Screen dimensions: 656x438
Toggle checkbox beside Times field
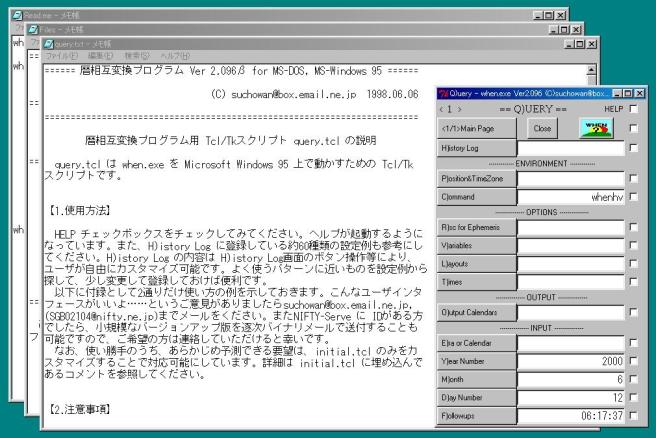pyautogui.click(x=633, y=282)
